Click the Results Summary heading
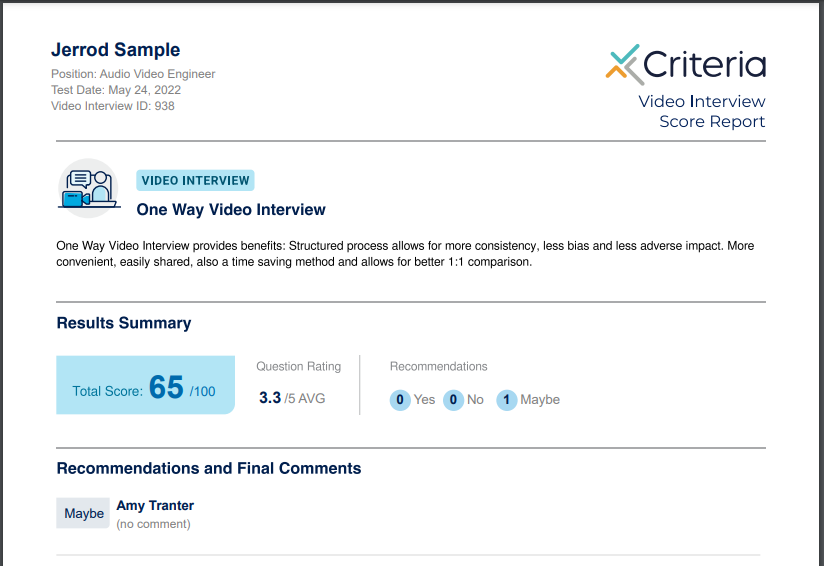The height and width of the screenshot is (566, 824). (124, 323)
